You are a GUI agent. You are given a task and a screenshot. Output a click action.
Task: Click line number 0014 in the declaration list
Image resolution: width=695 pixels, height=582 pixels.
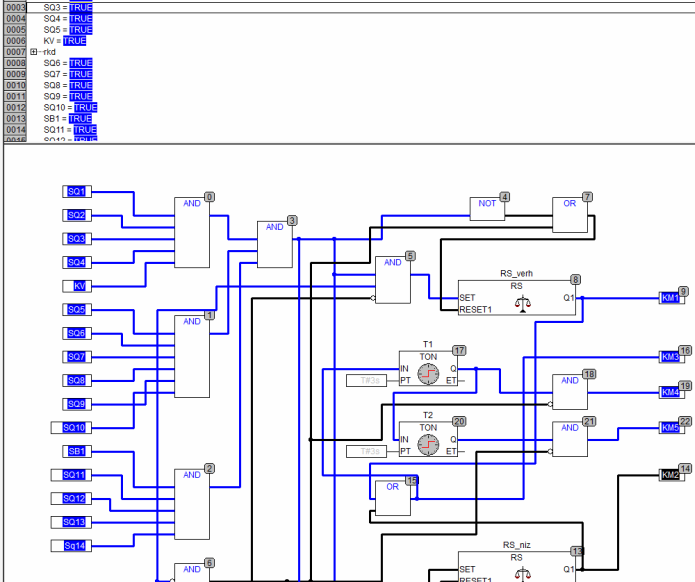[16, 129]
